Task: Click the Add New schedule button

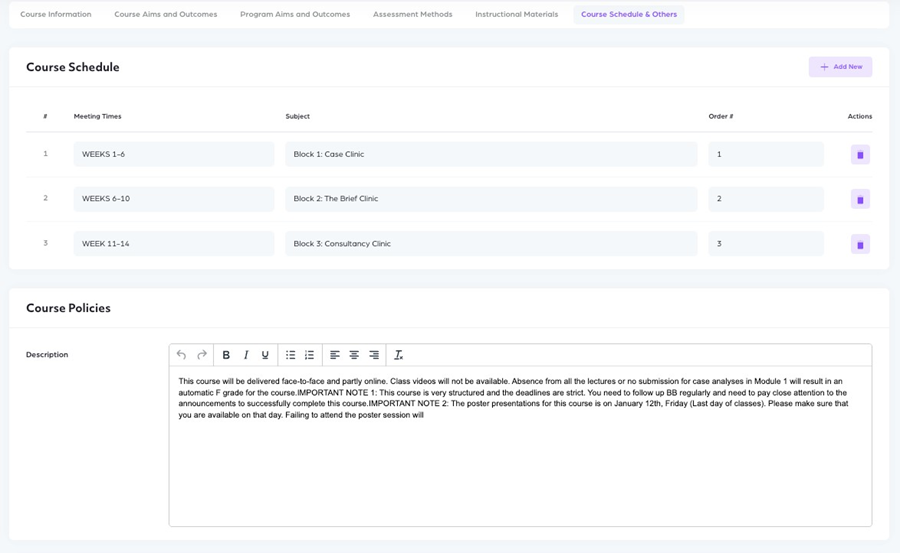Action: [840, 67]
